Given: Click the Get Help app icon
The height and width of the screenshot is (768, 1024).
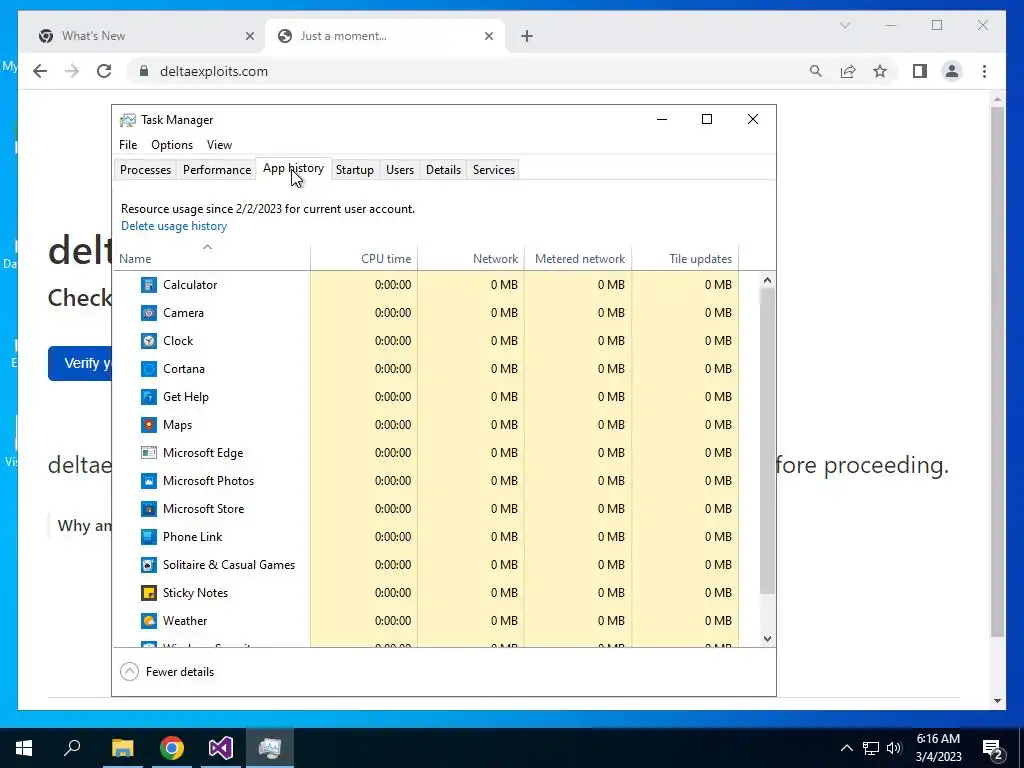Looking at the screenshot, I should pyautogui.click(x=149, y=397).
